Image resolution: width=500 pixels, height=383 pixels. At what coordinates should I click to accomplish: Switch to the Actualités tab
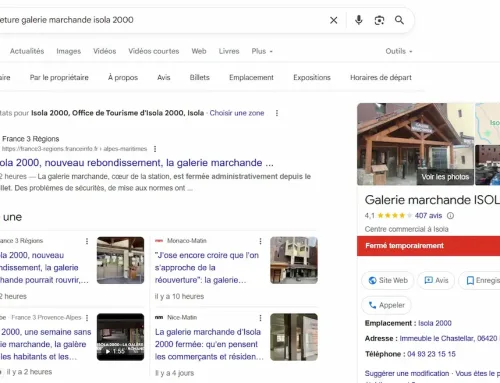point(27,51)
